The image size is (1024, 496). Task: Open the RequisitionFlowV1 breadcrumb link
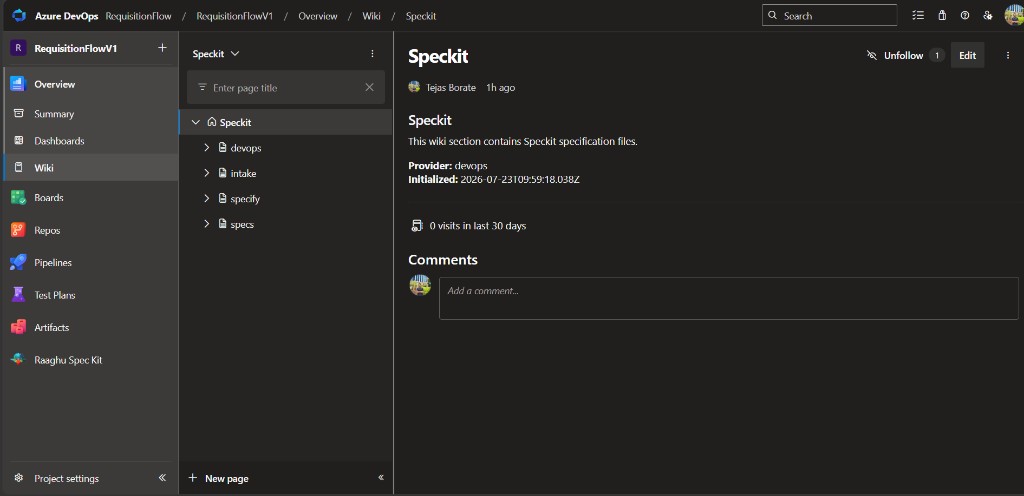(234, 16)
